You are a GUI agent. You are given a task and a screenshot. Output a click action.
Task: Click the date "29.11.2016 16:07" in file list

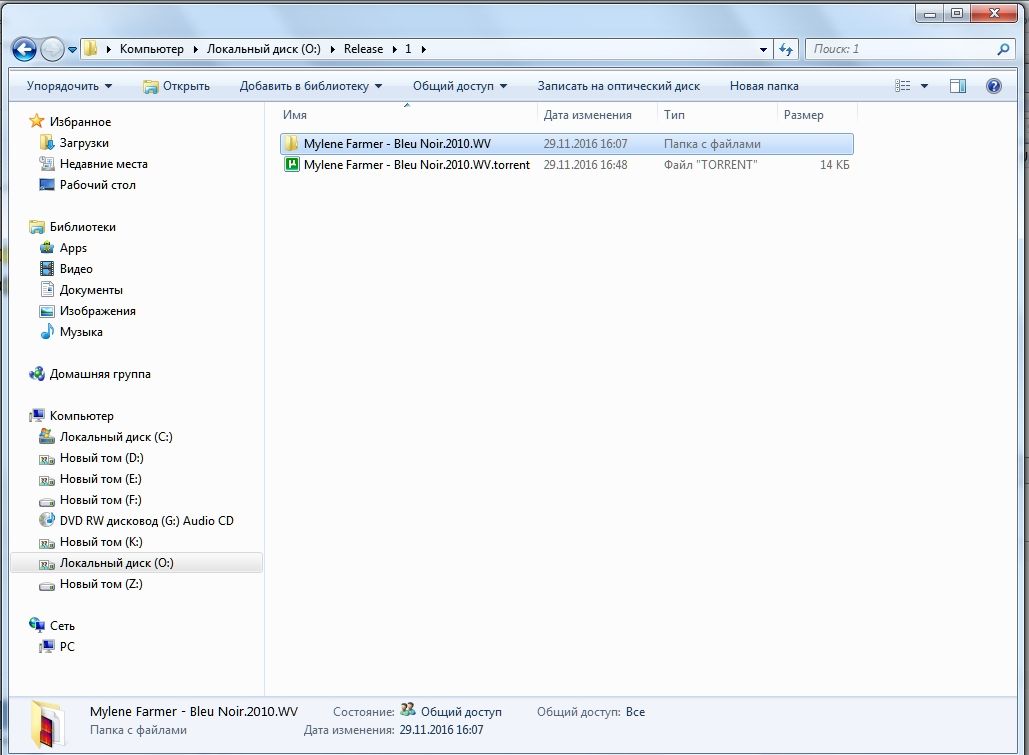point(585,144)
